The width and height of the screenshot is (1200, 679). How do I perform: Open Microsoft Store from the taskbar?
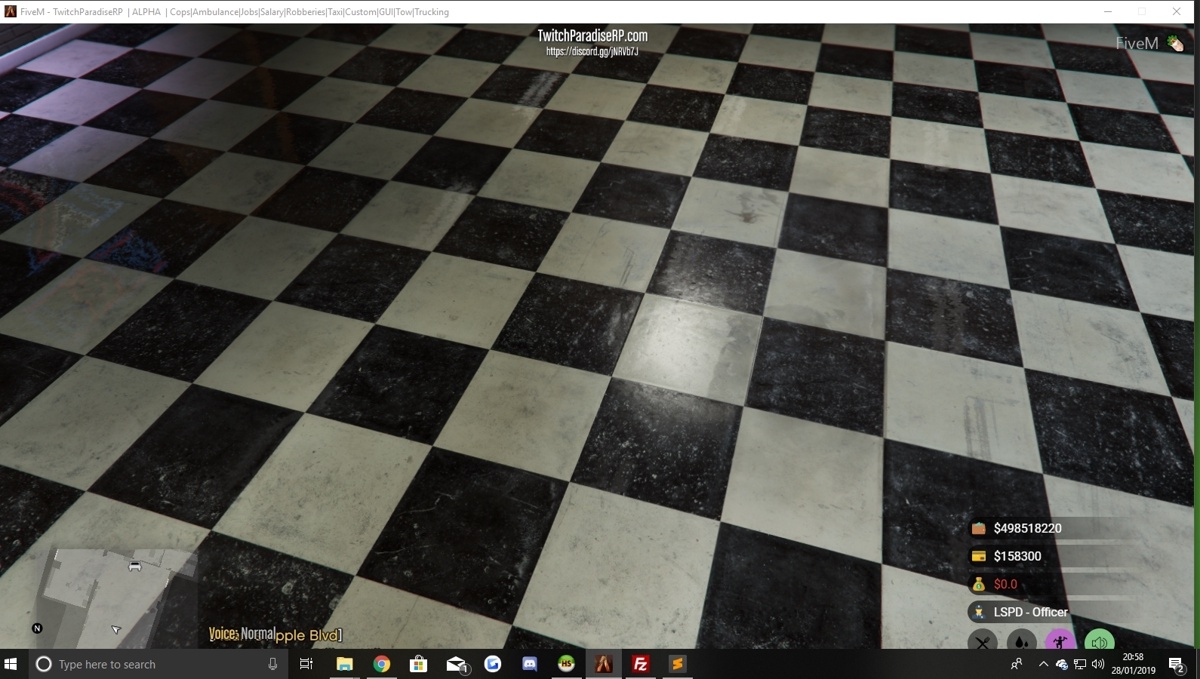coord(419,664)
